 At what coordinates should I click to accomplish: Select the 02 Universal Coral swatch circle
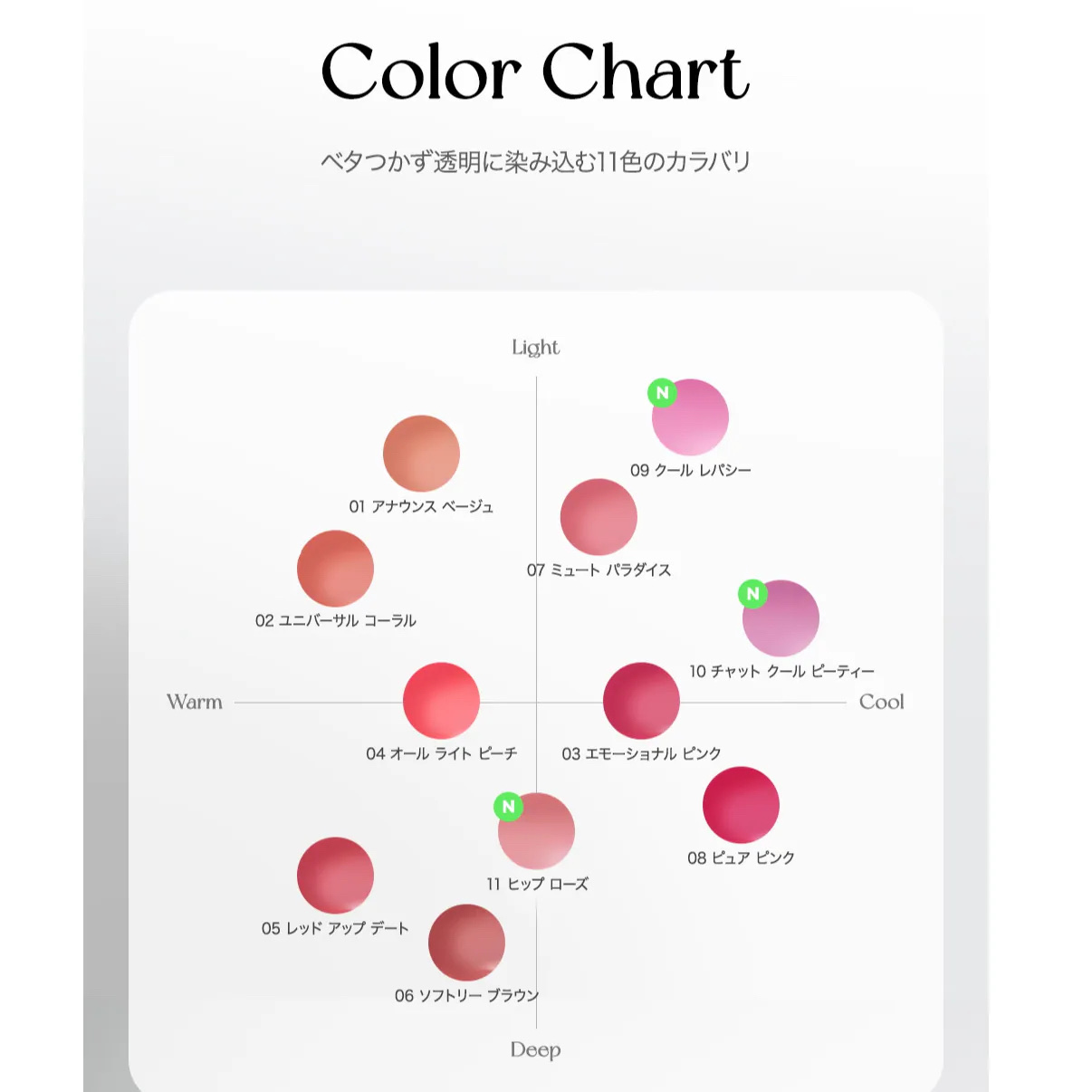335,569
